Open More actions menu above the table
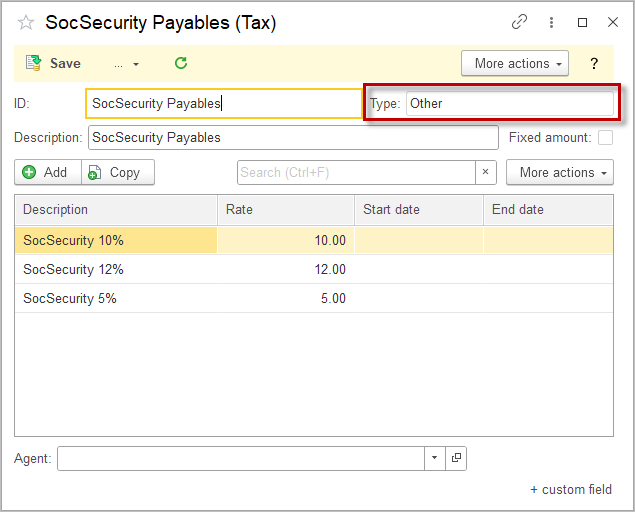635x512 pixels. click(x=559, y=172)
